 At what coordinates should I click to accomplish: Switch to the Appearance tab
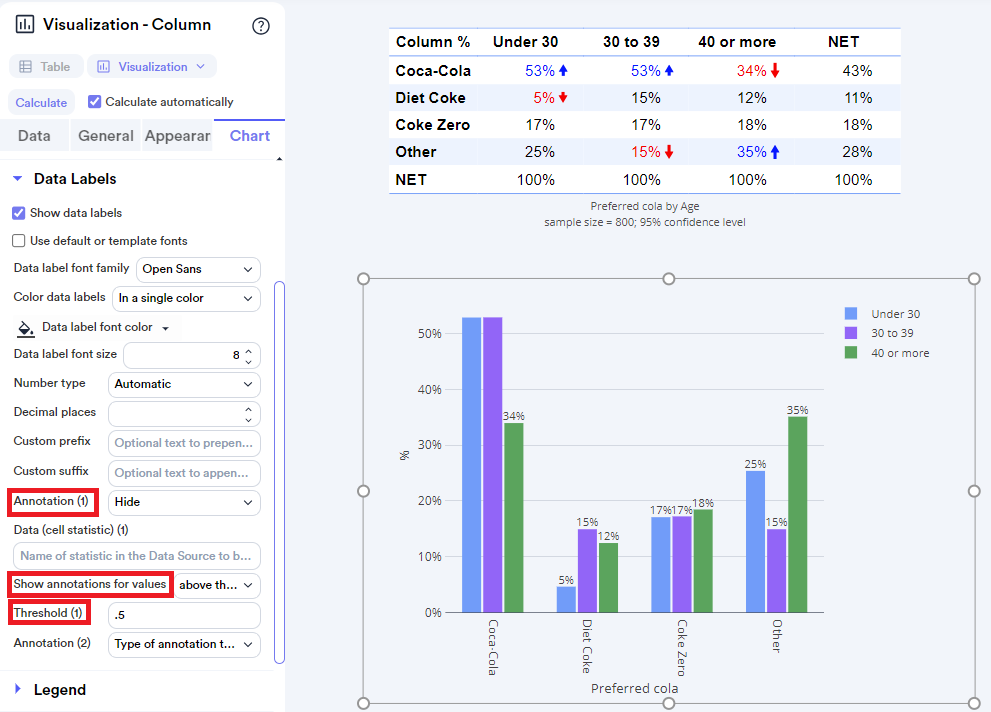point(178,136)
